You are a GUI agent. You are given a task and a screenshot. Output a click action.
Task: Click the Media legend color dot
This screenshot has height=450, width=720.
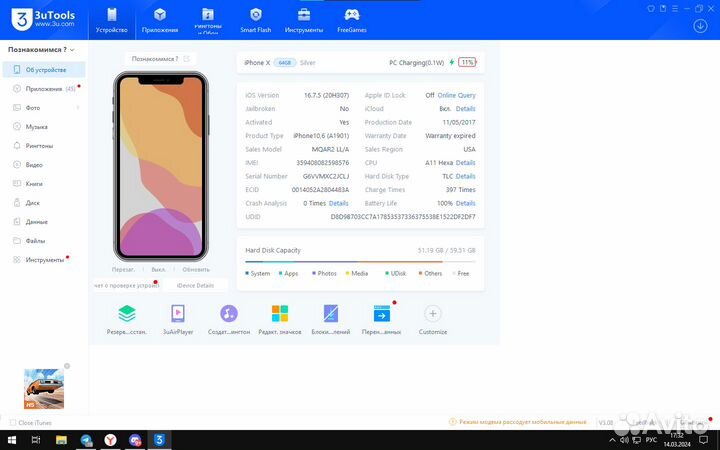(x=348, y=273)
